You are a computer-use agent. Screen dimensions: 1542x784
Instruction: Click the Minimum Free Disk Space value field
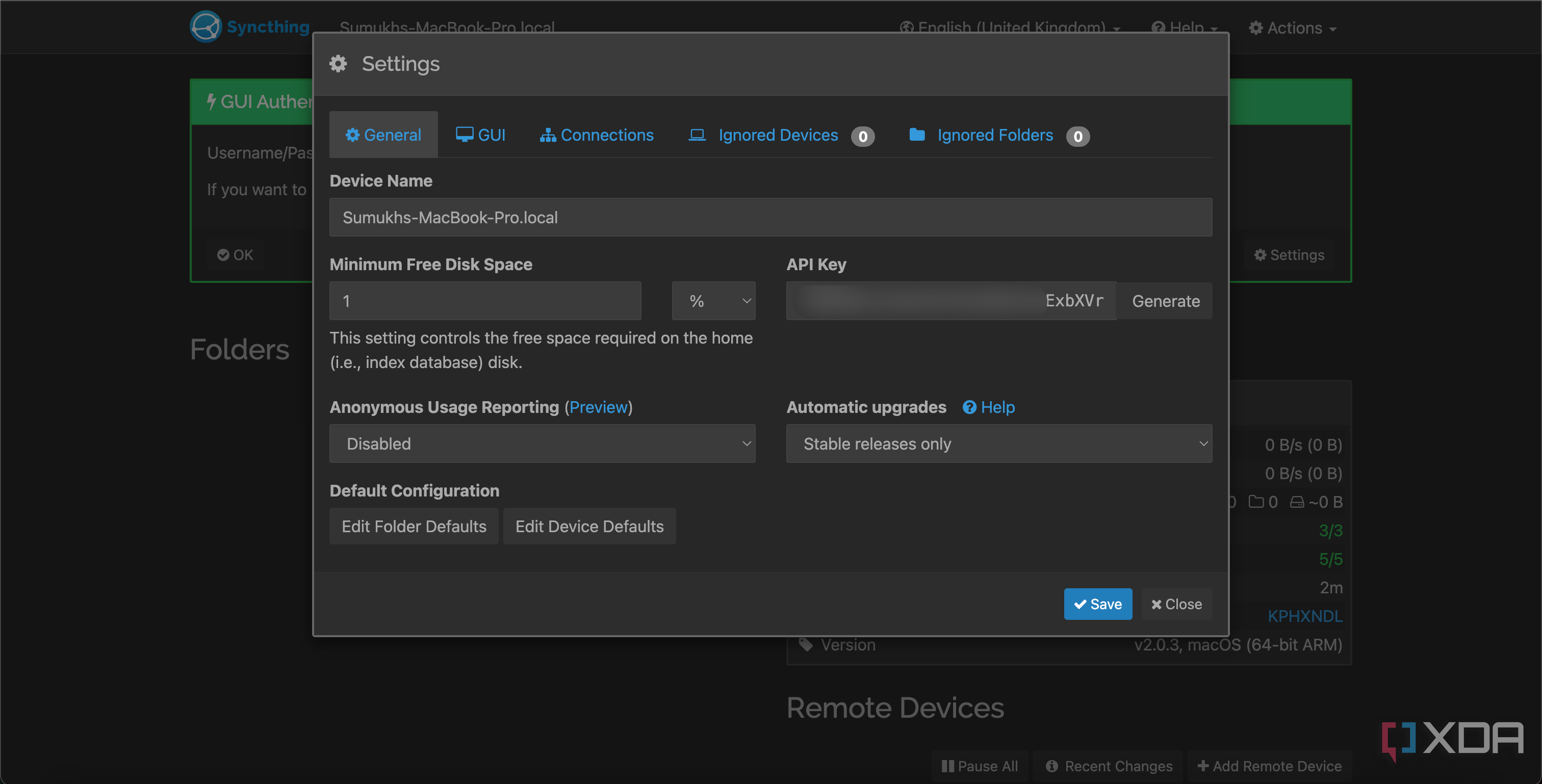[485, 301]
